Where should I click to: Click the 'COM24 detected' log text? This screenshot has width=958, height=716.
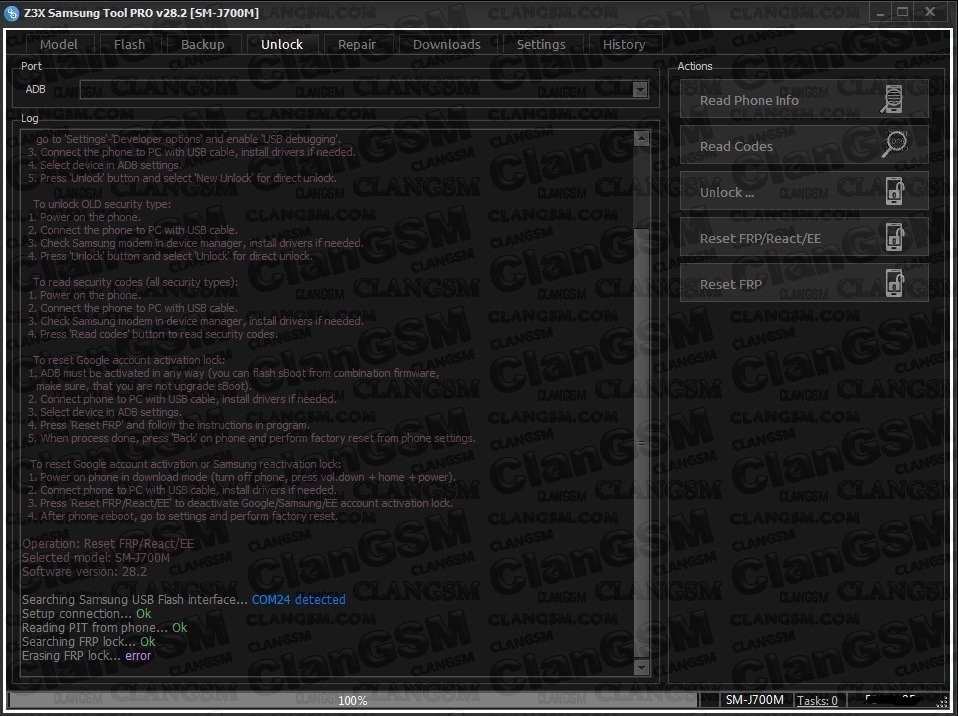299,599
